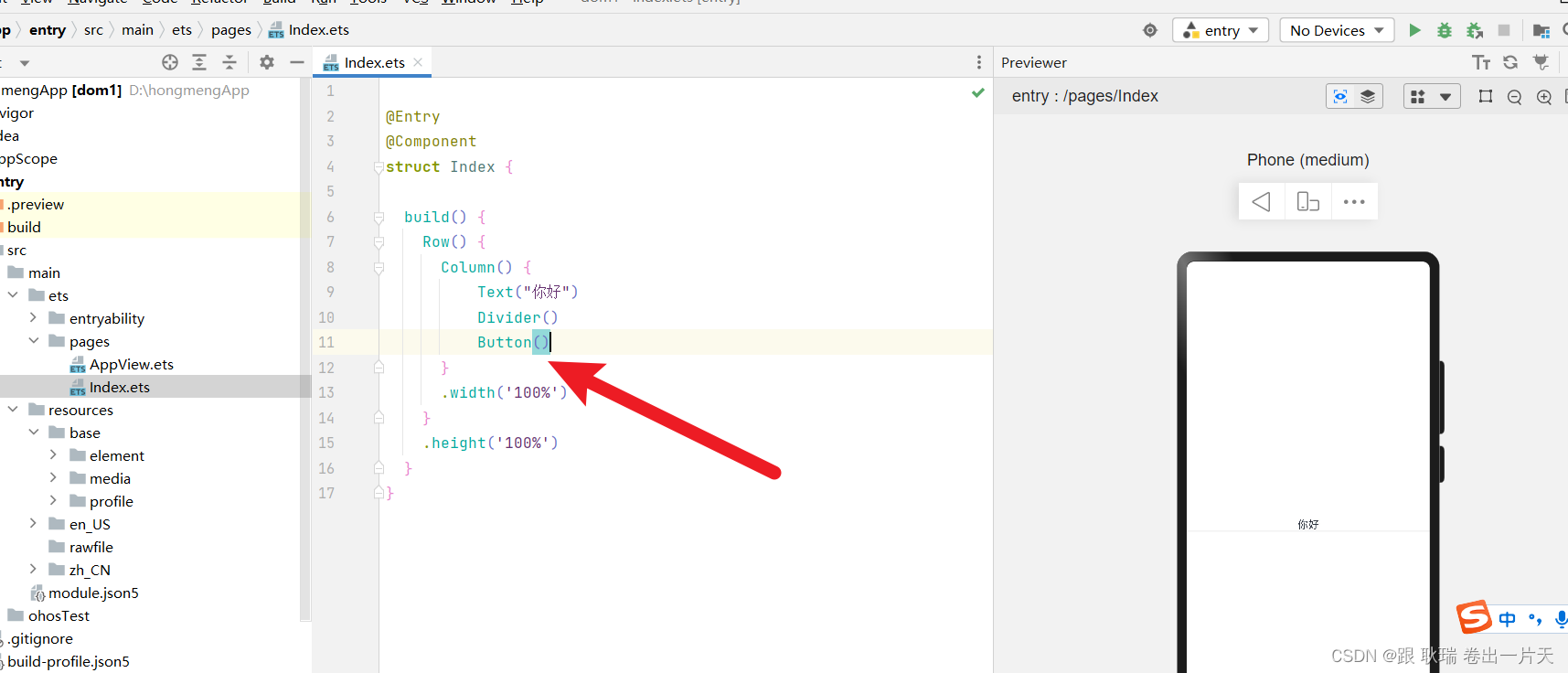Image resolution: width=1568 pixels, height=673 pixels.
Task: Expand the zh_CN folder
Action: [x=33, y=569]
